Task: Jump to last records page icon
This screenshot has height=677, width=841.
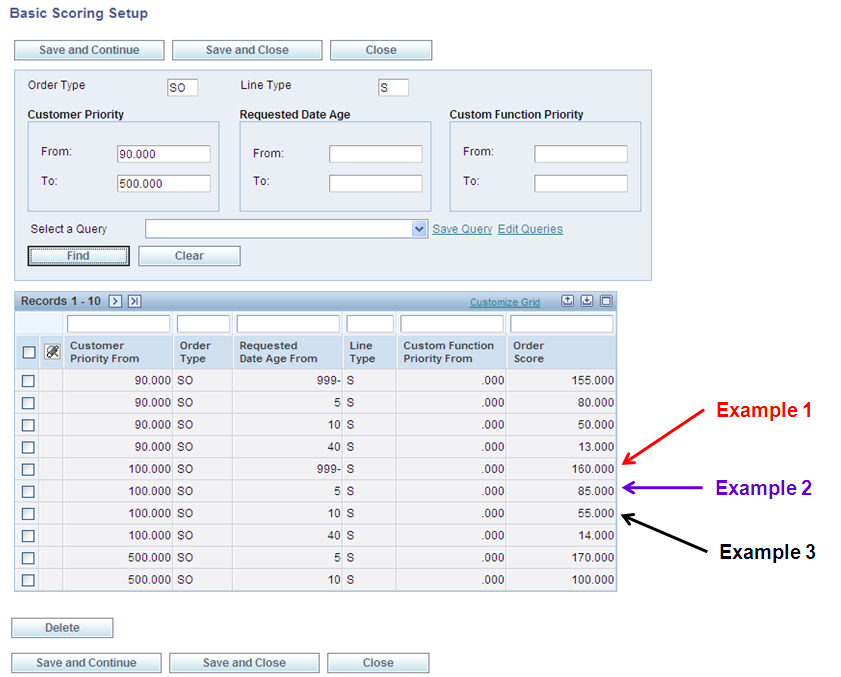Action: click(x=135, y=301)
